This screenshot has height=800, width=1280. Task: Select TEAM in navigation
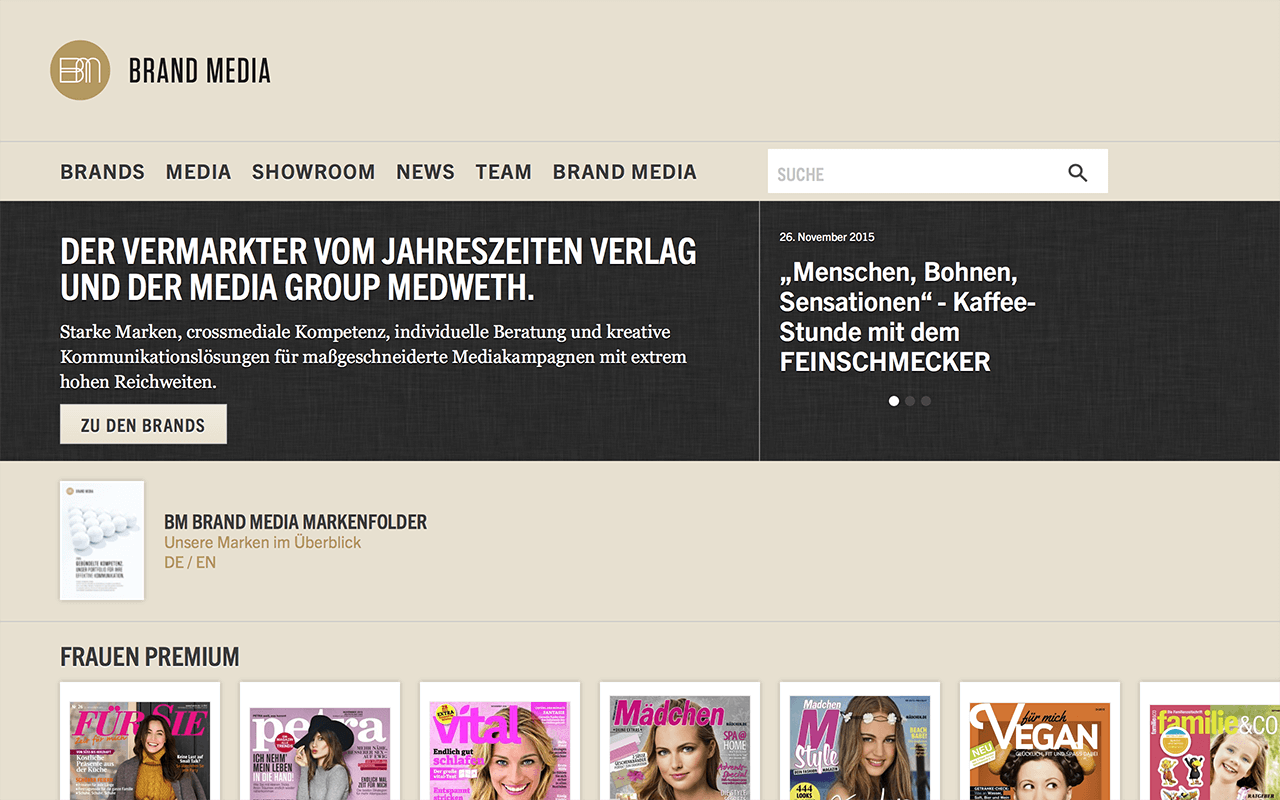point(503,172)
